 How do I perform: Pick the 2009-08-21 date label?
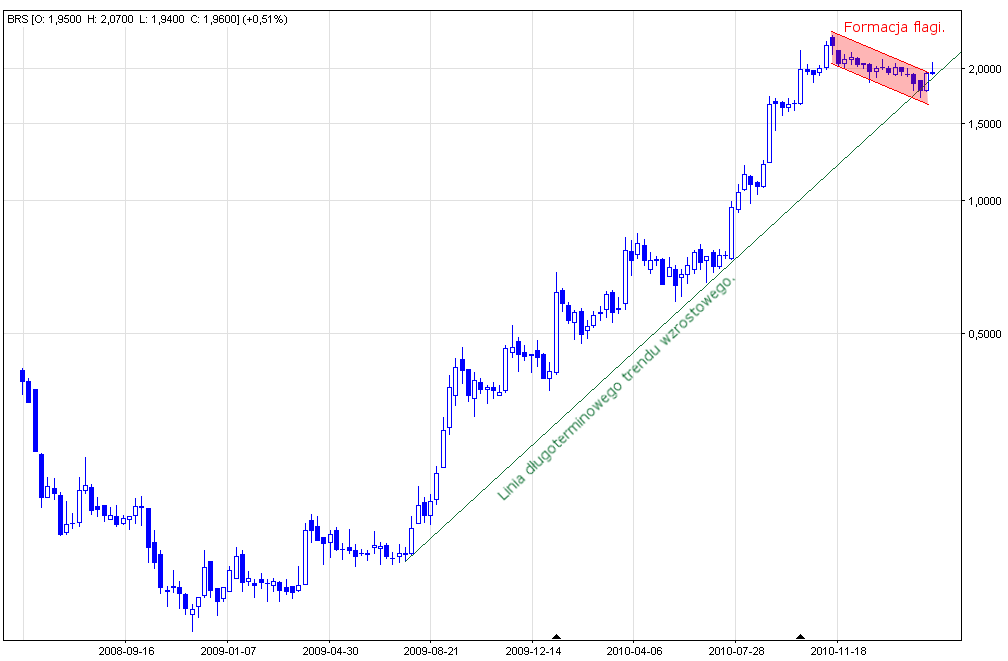click(x=430, y=650)
